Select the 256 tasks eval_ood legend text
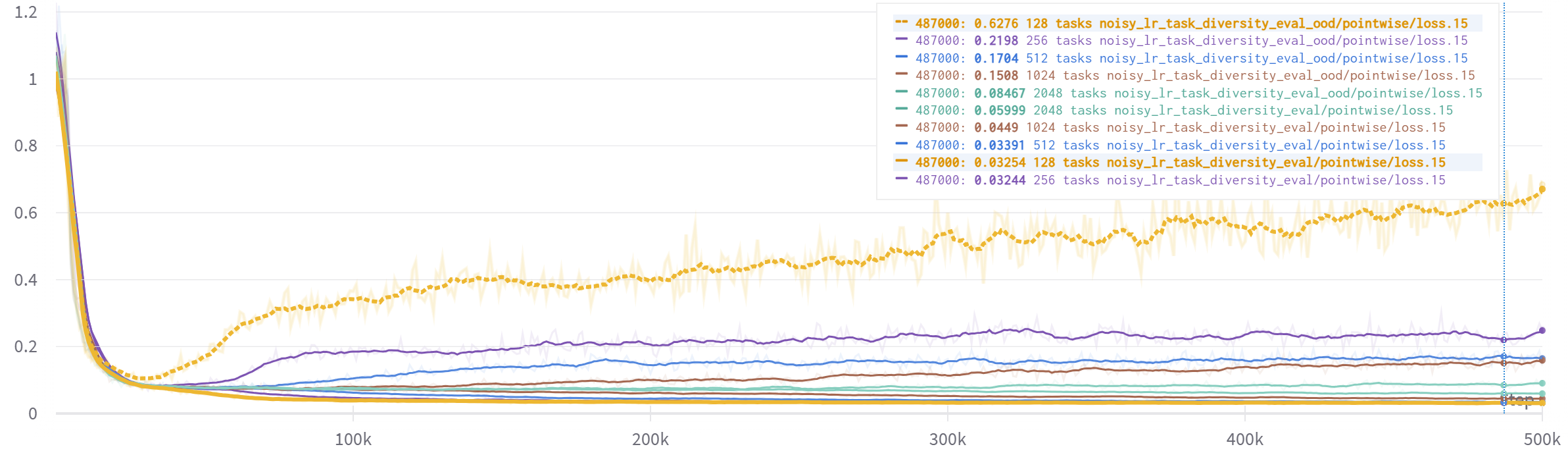This screenshot has width=1568, height=453. [x=1191, y=41]
